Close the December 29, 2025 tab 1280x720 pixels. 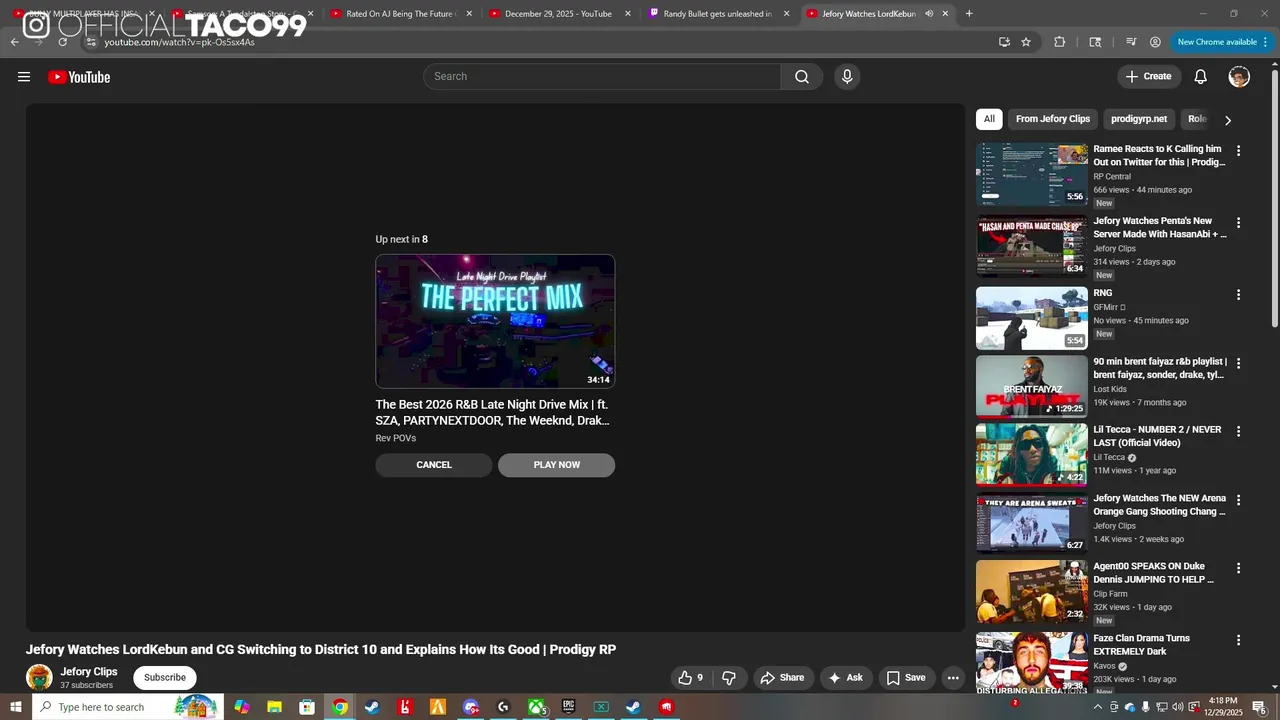click(x=628, y=14)
